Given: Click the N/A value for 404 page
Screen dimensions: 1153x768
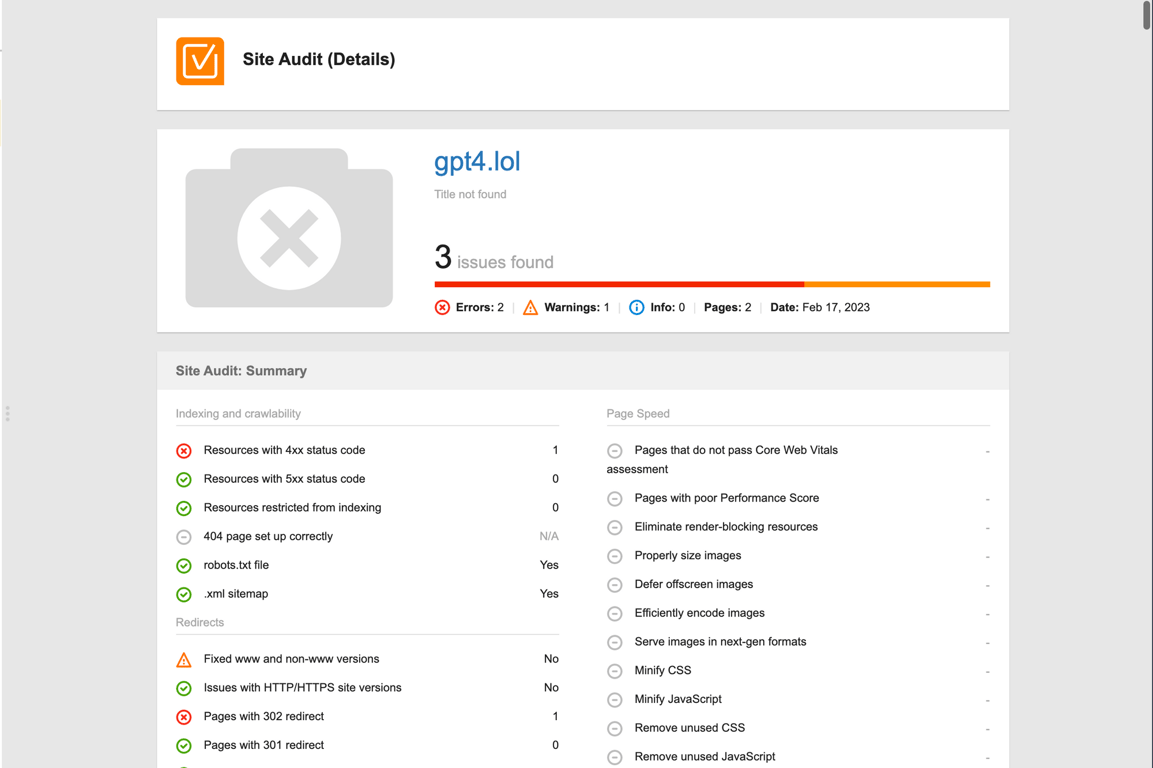Looking at the screenshot, I should [x=549, y=536].
